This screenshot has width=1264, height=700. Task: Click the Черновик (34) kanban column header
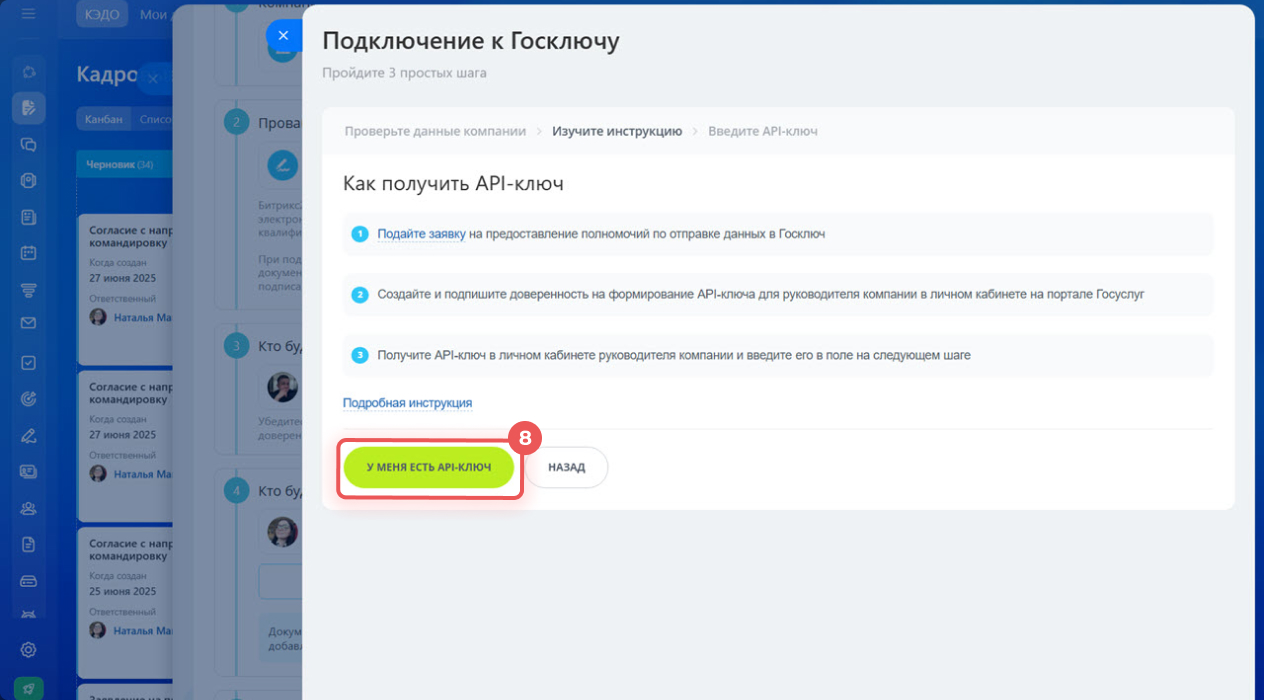tap(124, 164)
